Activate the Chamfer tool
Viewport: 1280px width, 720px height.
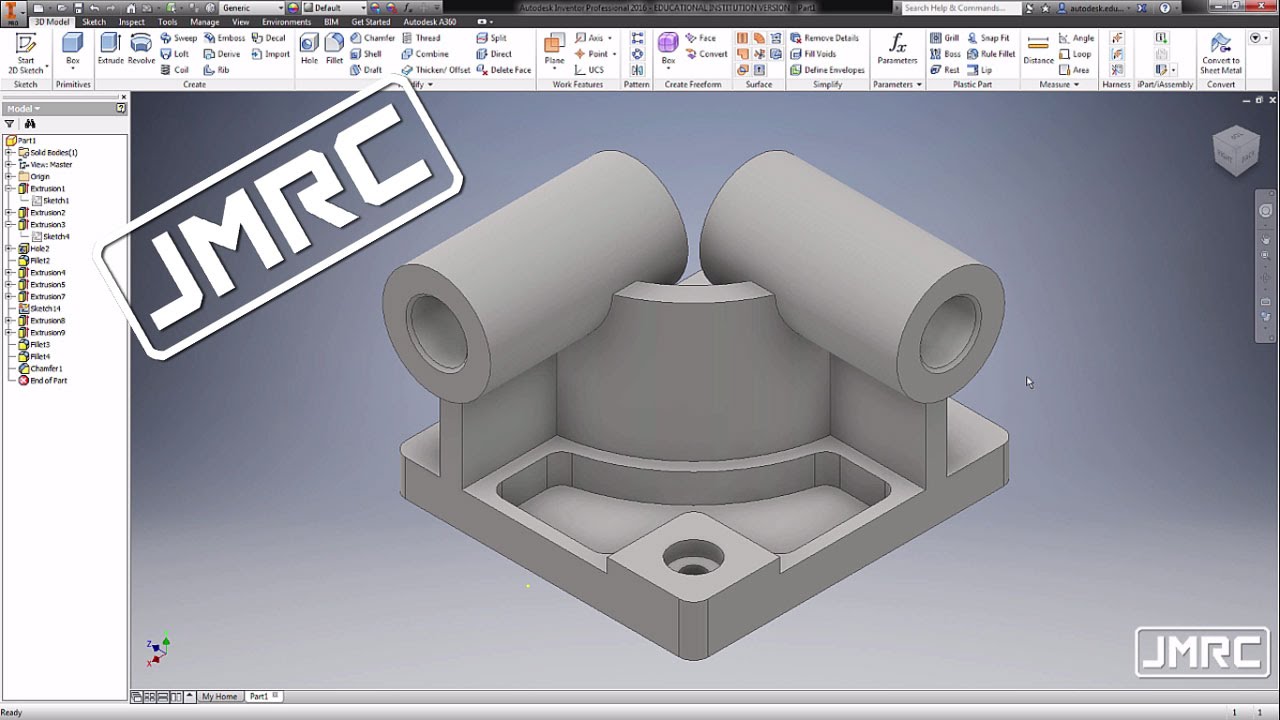[372, 38]
